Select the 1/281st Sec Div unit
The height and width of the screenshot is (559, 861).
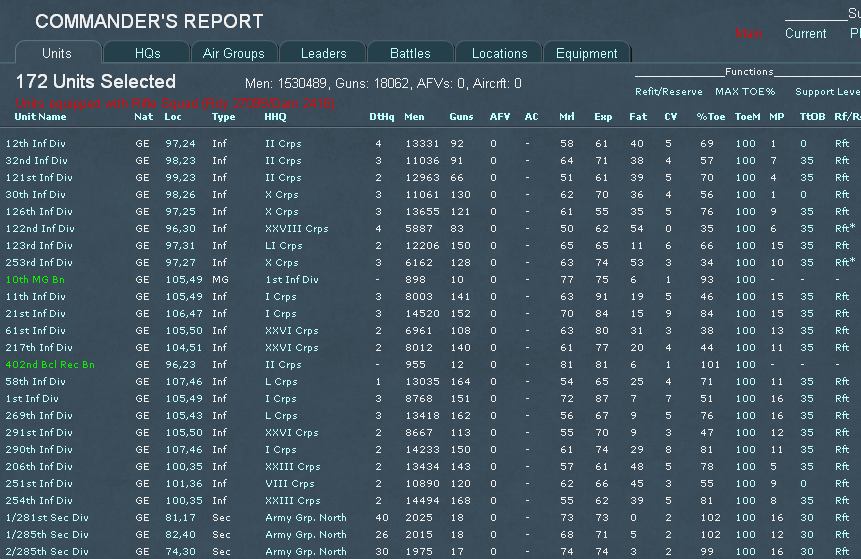click(x=47, y=517)
